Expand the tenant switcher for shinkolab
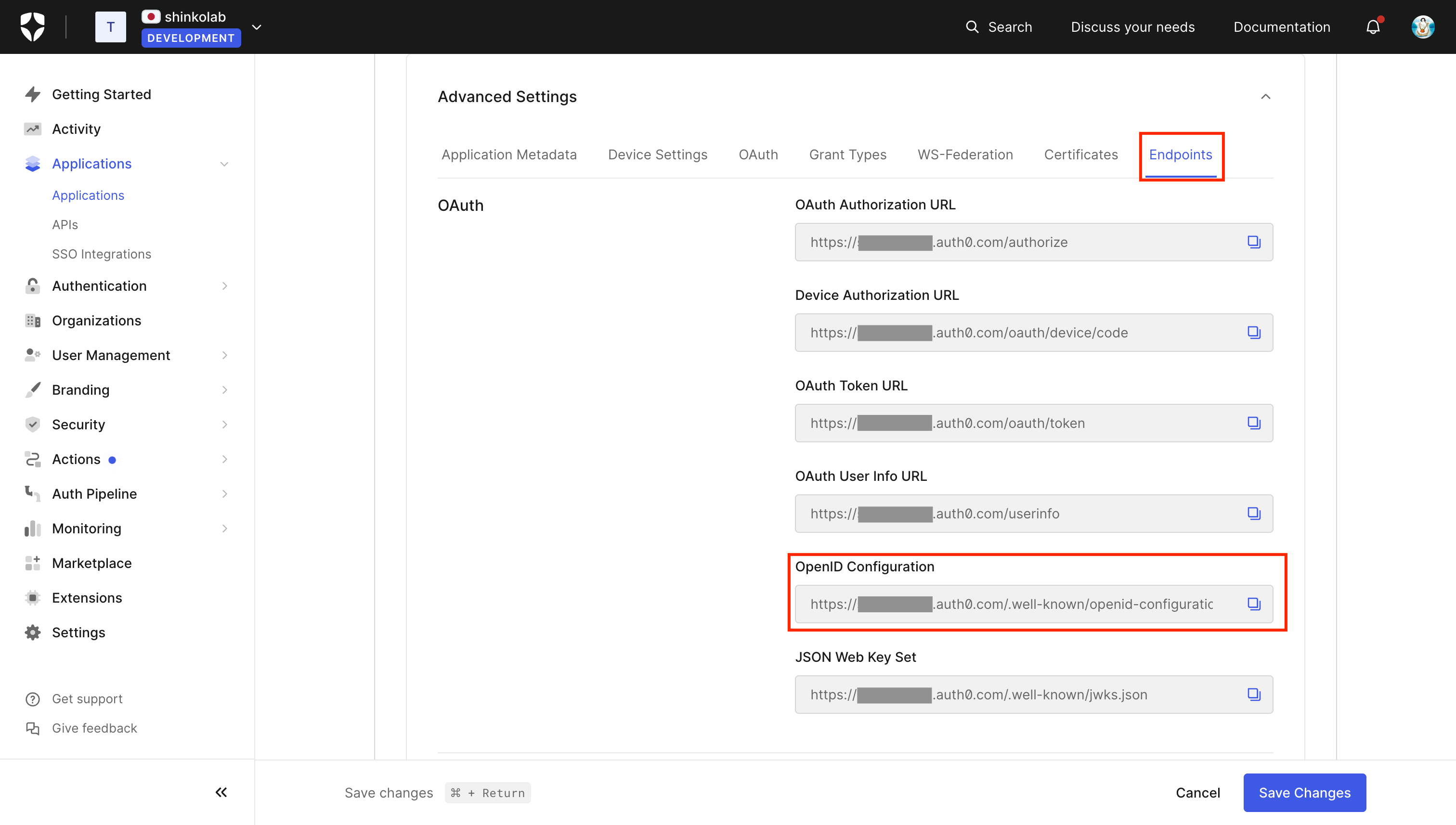The width and height of the screenshot is (1456, 825). pos(256,26)
